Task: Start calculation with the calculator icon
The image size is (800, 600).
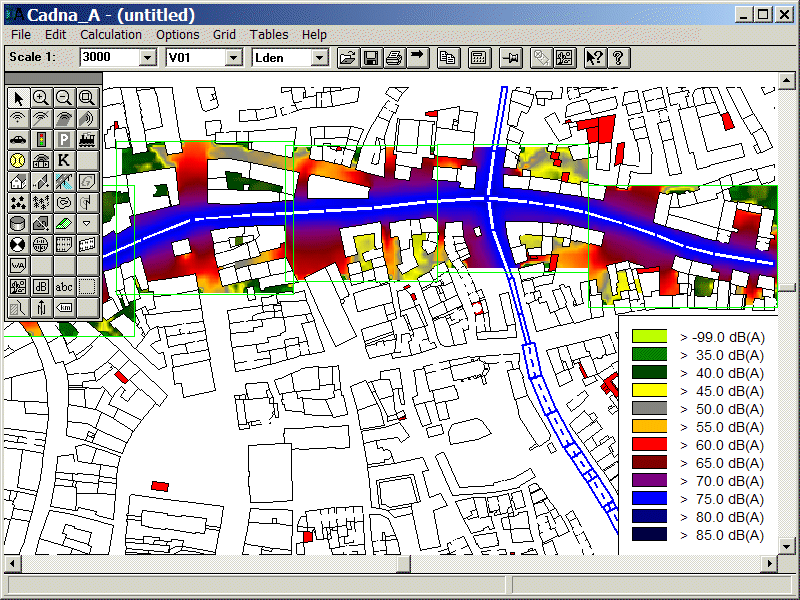Action: tap(479, 58)
